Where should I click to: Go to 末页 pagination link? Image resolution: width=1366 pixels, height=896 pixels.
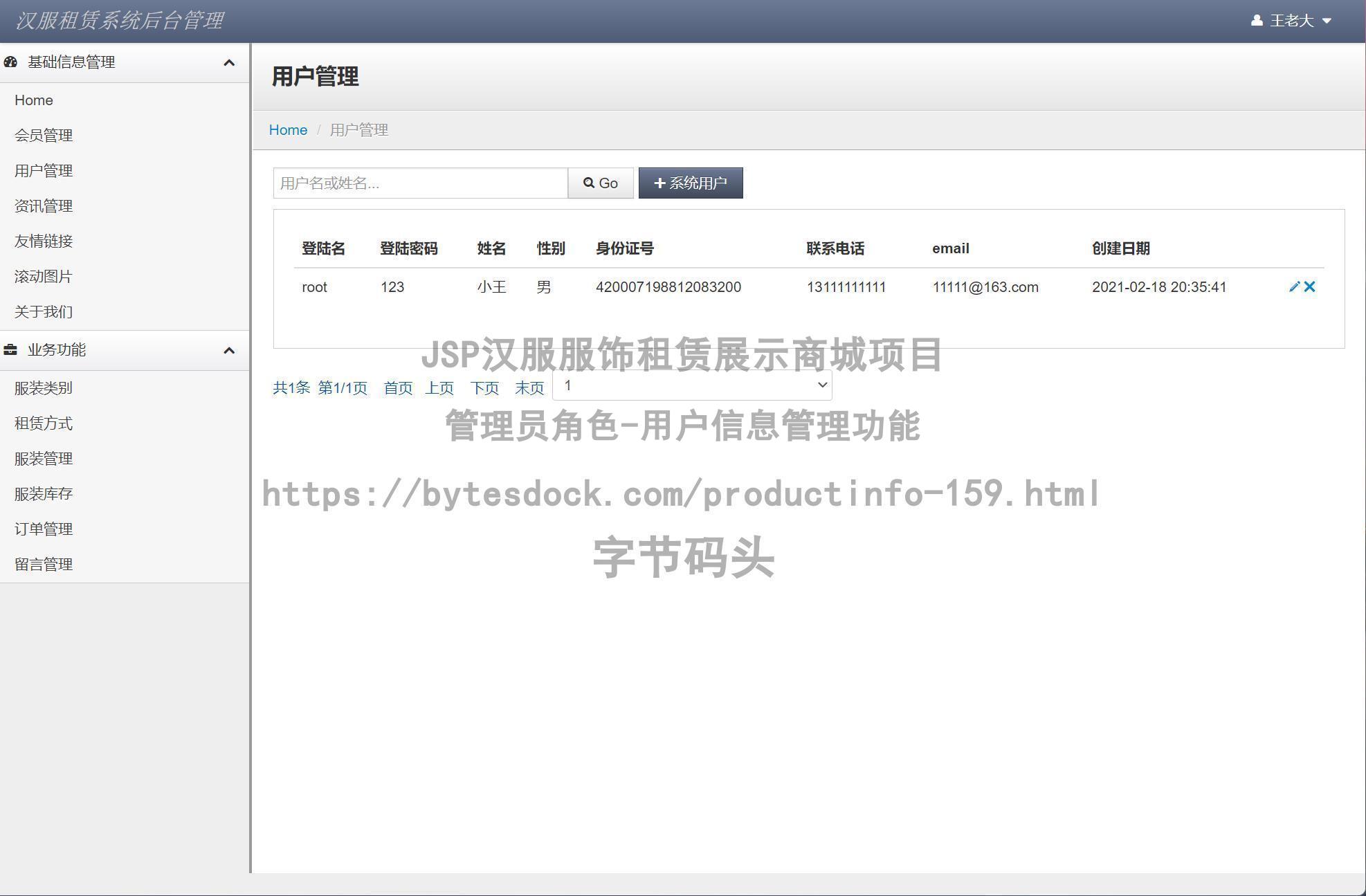(x=529, y=388)
